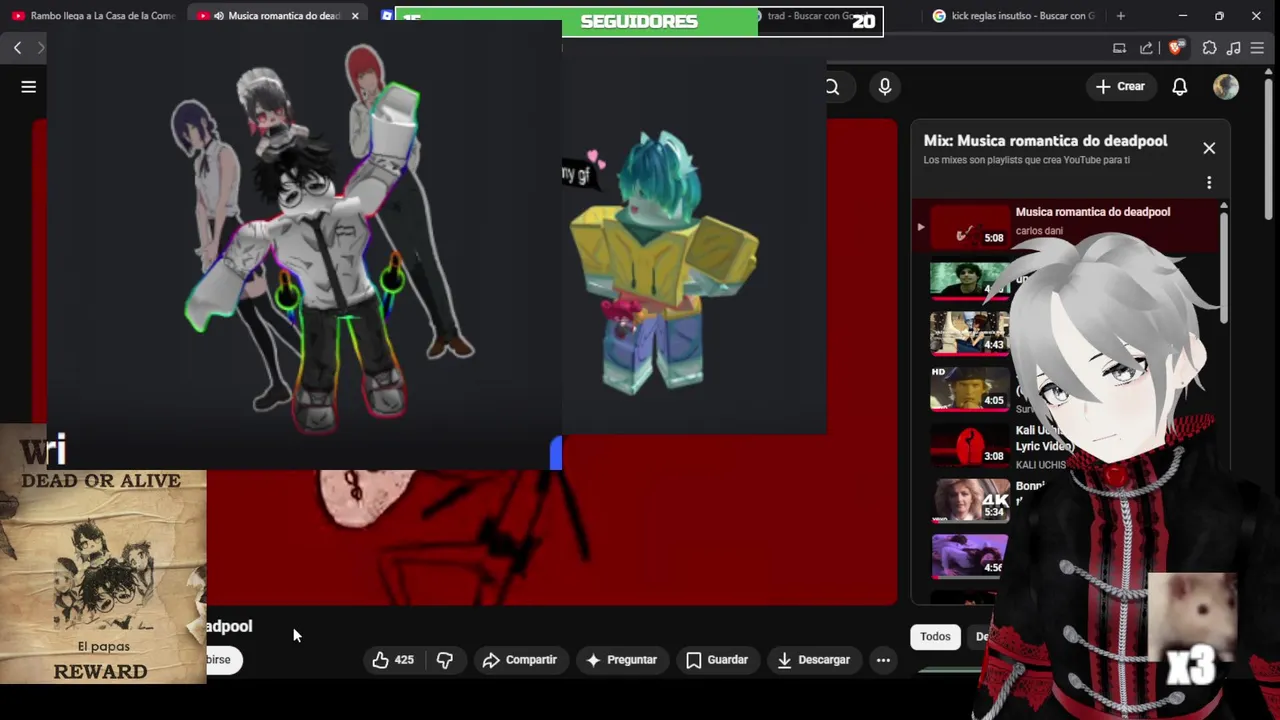Open the YouTube hamburger guide menu
Image resolution: width=1280 pixels, height=720 pixels.
(x=29, y=87)
